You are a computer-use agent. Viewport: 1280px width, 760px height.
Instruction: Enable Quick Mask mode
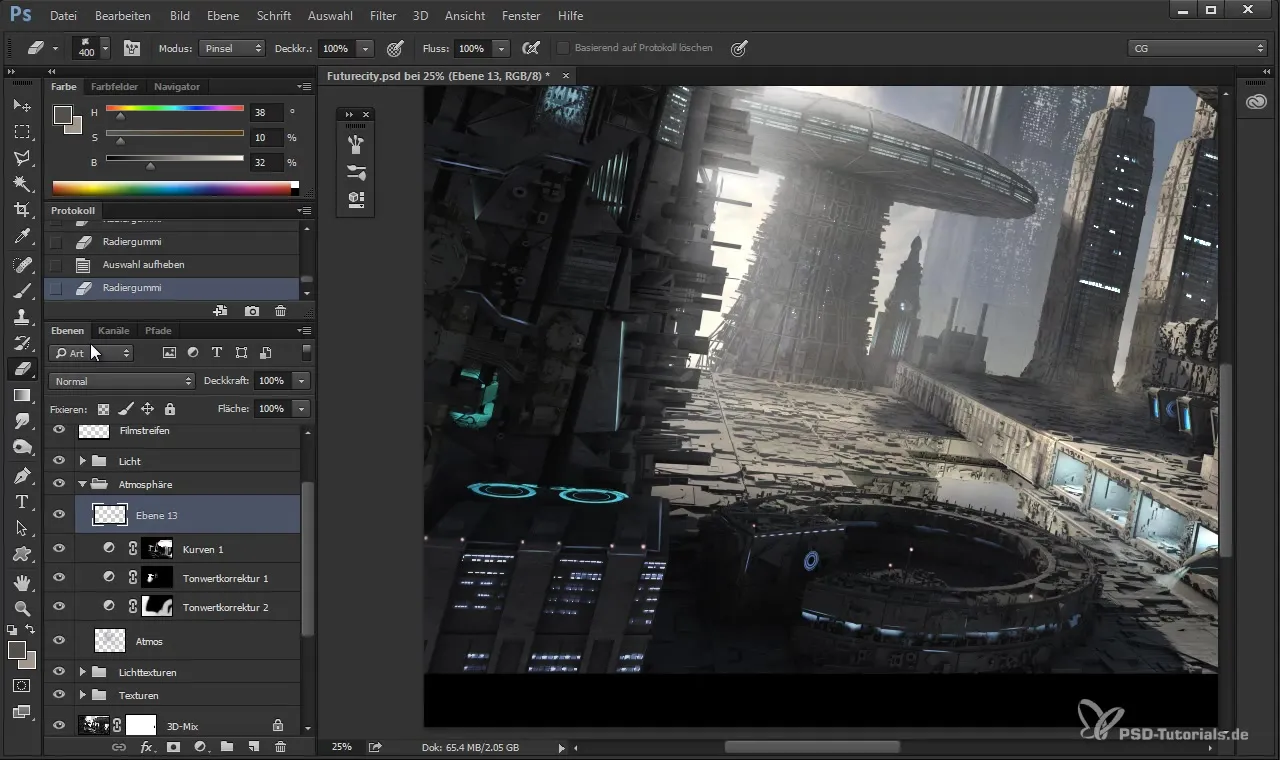tap(22, 686)
